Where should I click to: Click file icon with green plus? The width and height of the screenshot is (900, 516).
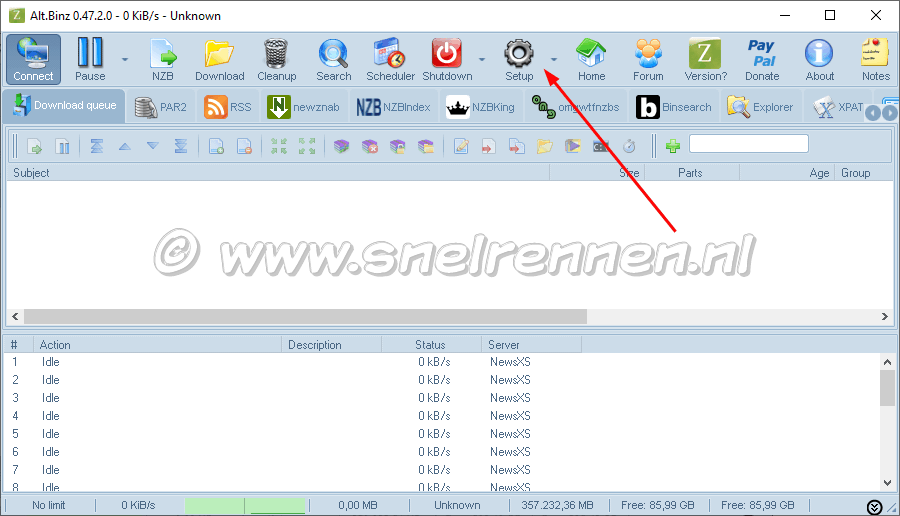tap(216, 146)
